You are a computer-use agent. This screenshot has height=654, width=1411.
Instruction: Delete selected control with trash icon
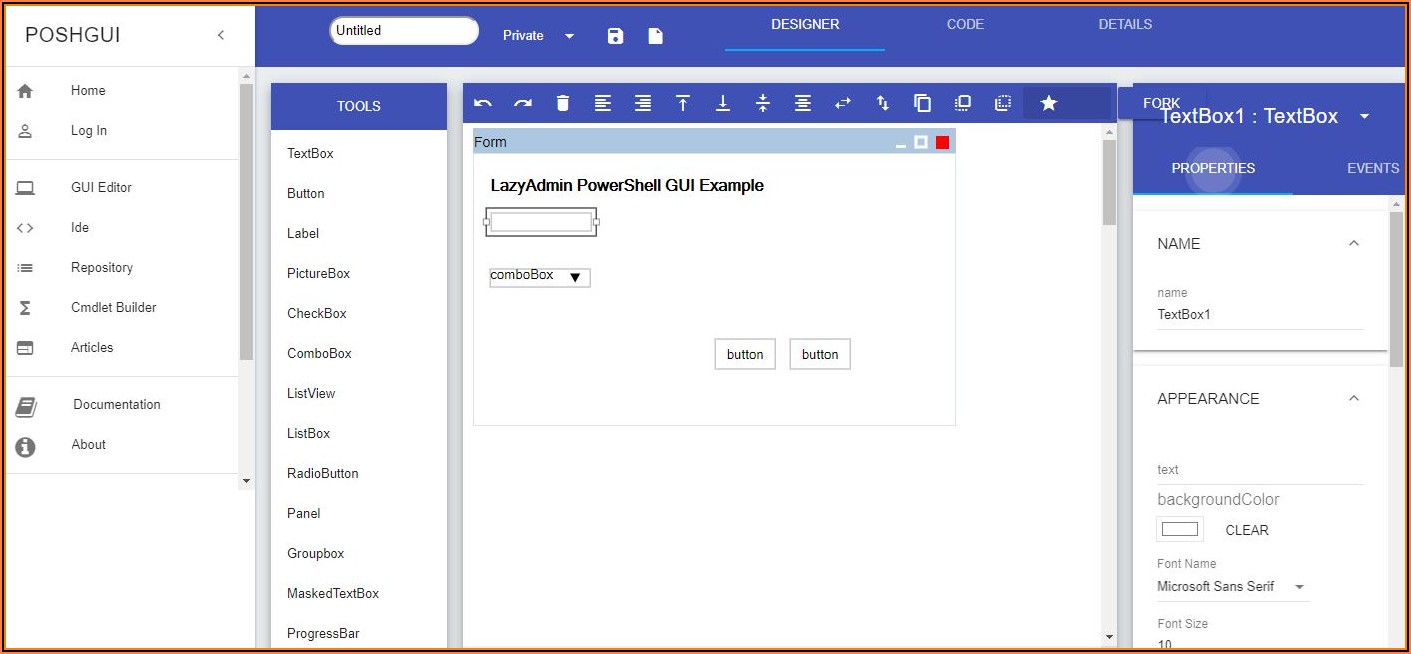pos(563,103)
